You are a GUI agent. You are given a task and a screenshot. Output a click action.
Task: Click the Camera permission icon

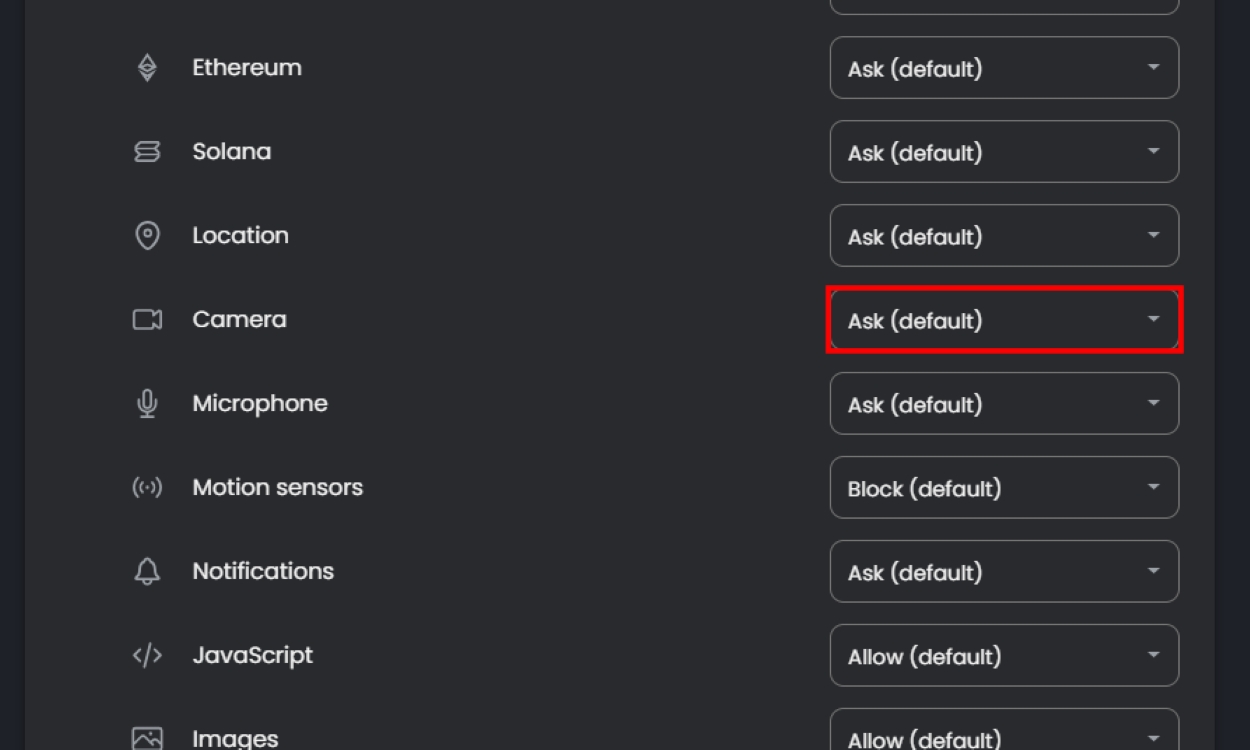tap(147, 320)
